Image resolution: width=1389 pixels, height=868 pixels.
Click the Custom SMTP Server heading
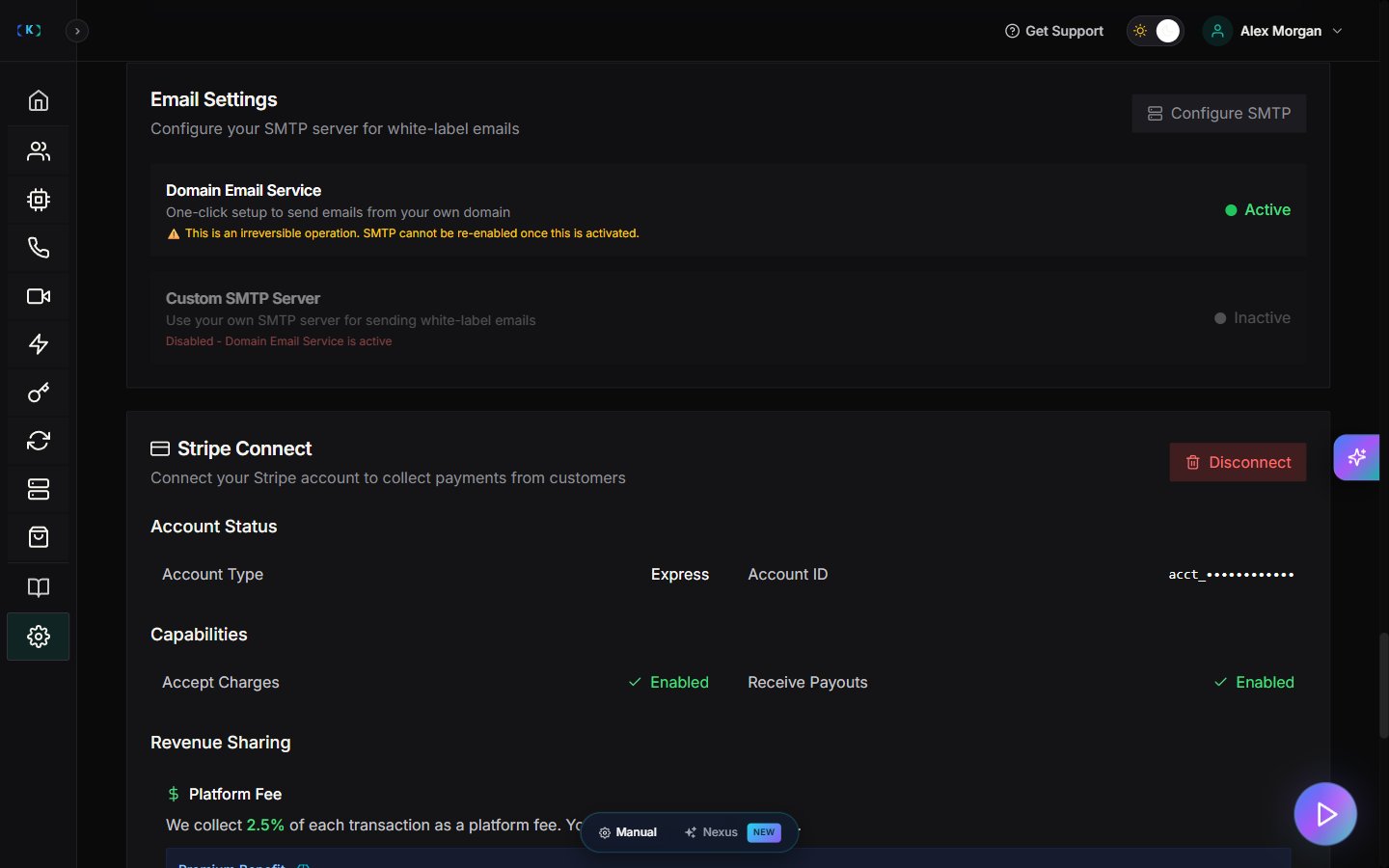[243, 298]
